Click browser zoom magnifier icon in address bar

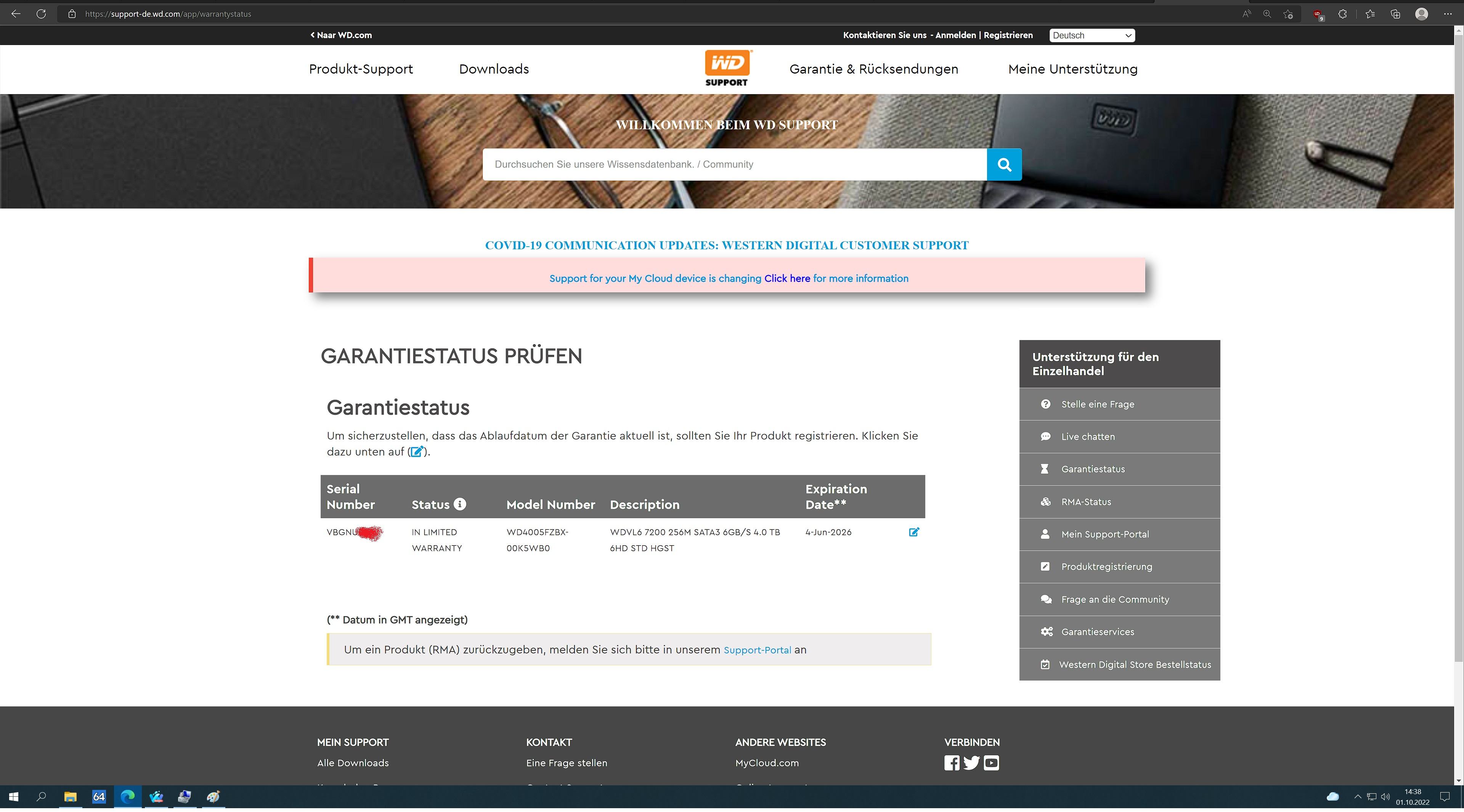tap(1267, 14)
